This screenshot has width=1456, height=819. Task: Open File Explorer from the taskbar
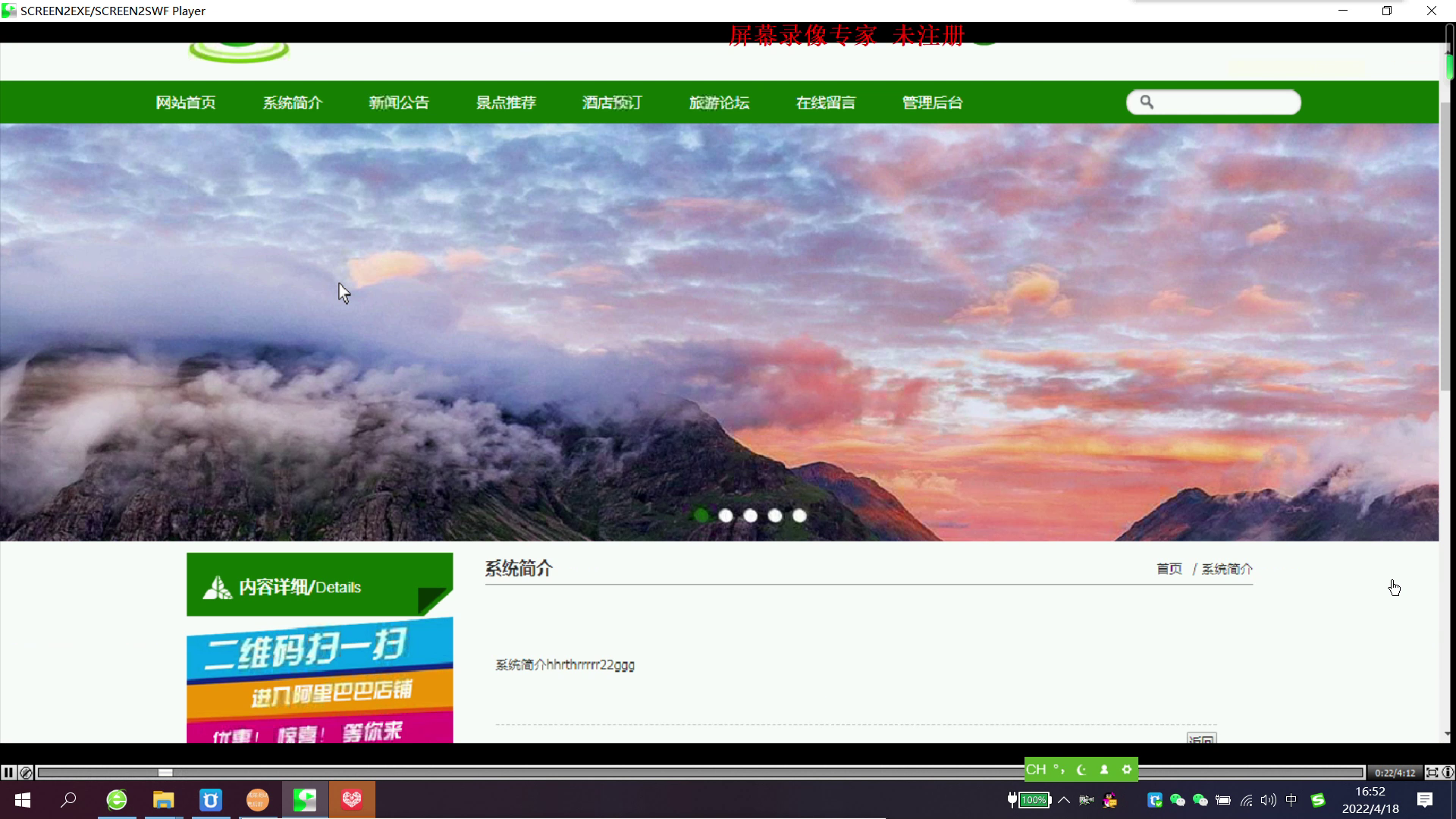tap(163, 800)
